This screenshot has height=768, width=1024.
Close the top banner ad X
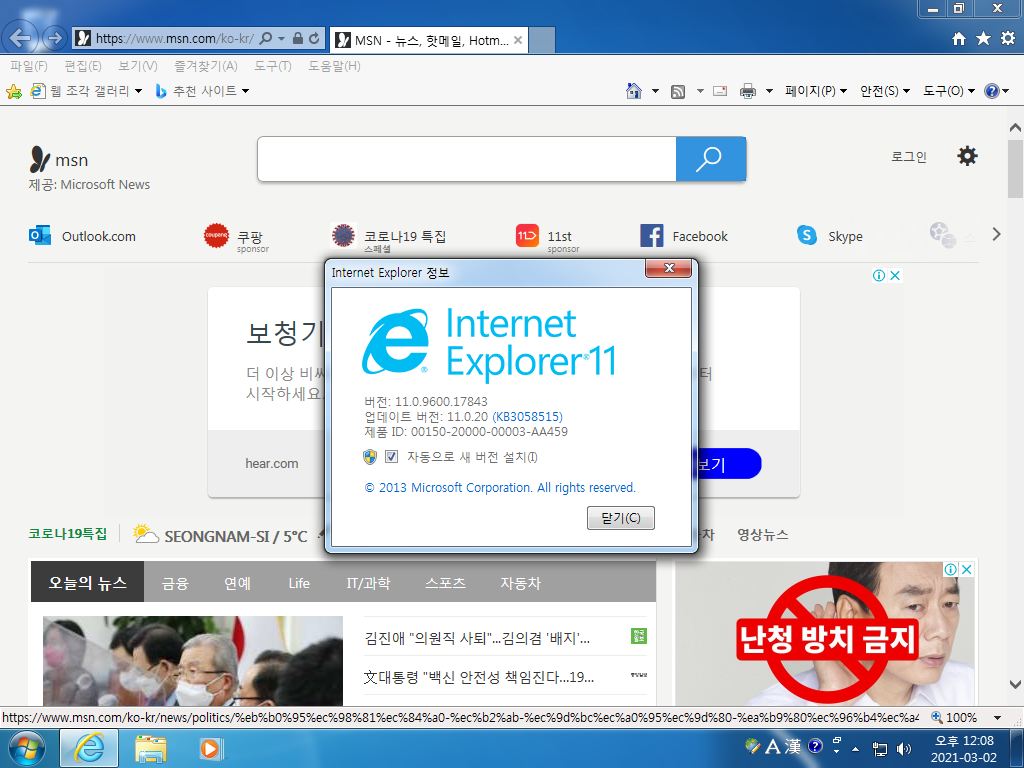[895, 276]
